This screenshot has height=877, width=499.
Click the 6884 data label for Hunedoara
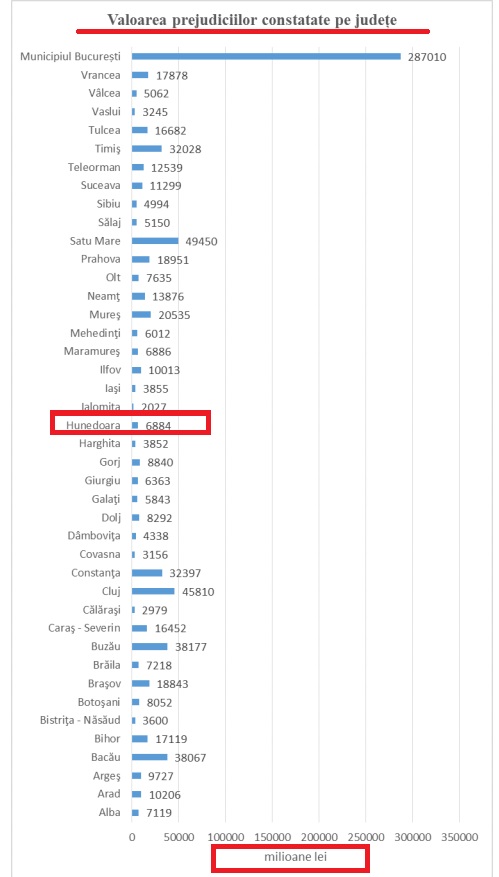pyautogui.click(x=157, y=426)
